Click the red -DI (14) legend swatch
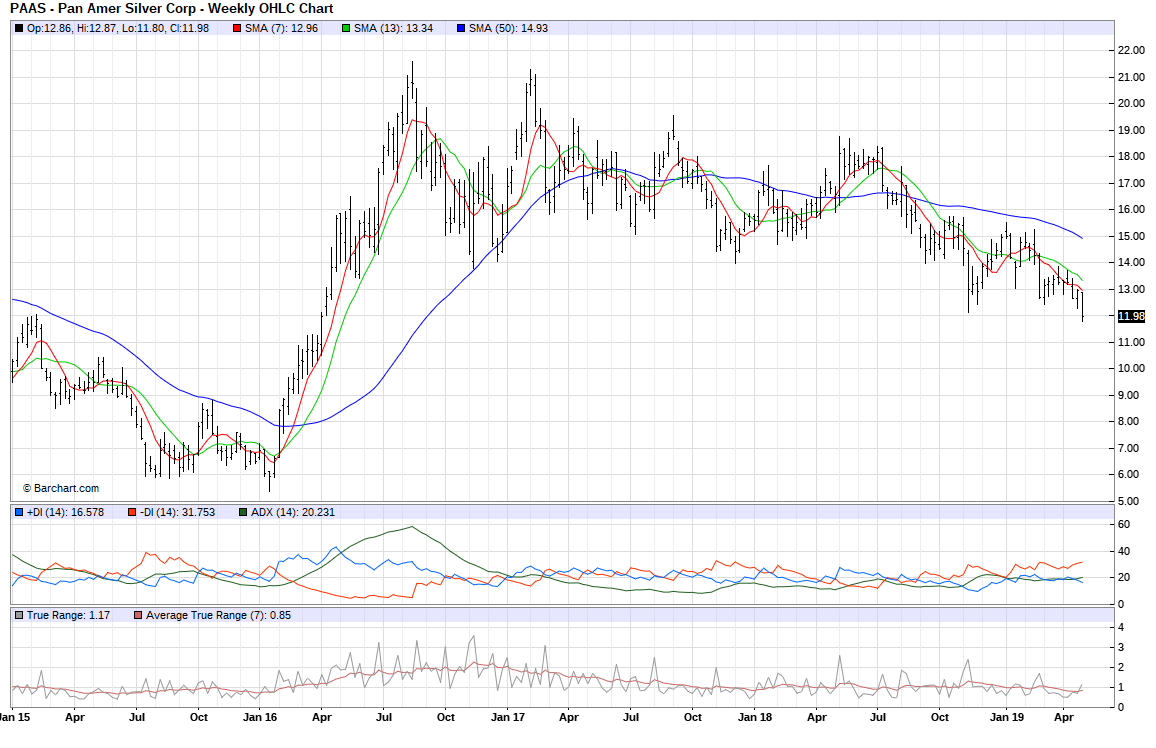 click(131, 512)
